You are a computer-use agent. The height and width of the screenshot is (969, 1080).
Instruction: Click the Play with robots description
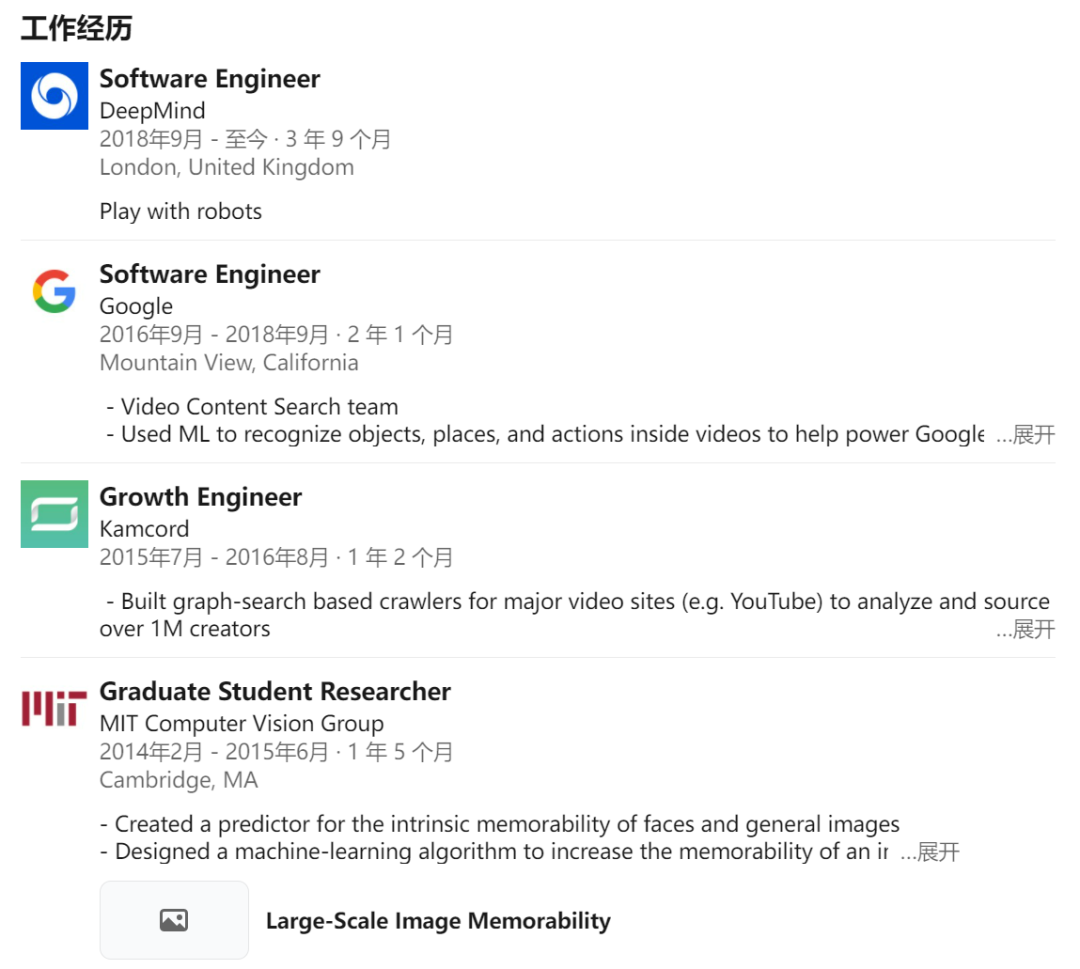(180, 211)
